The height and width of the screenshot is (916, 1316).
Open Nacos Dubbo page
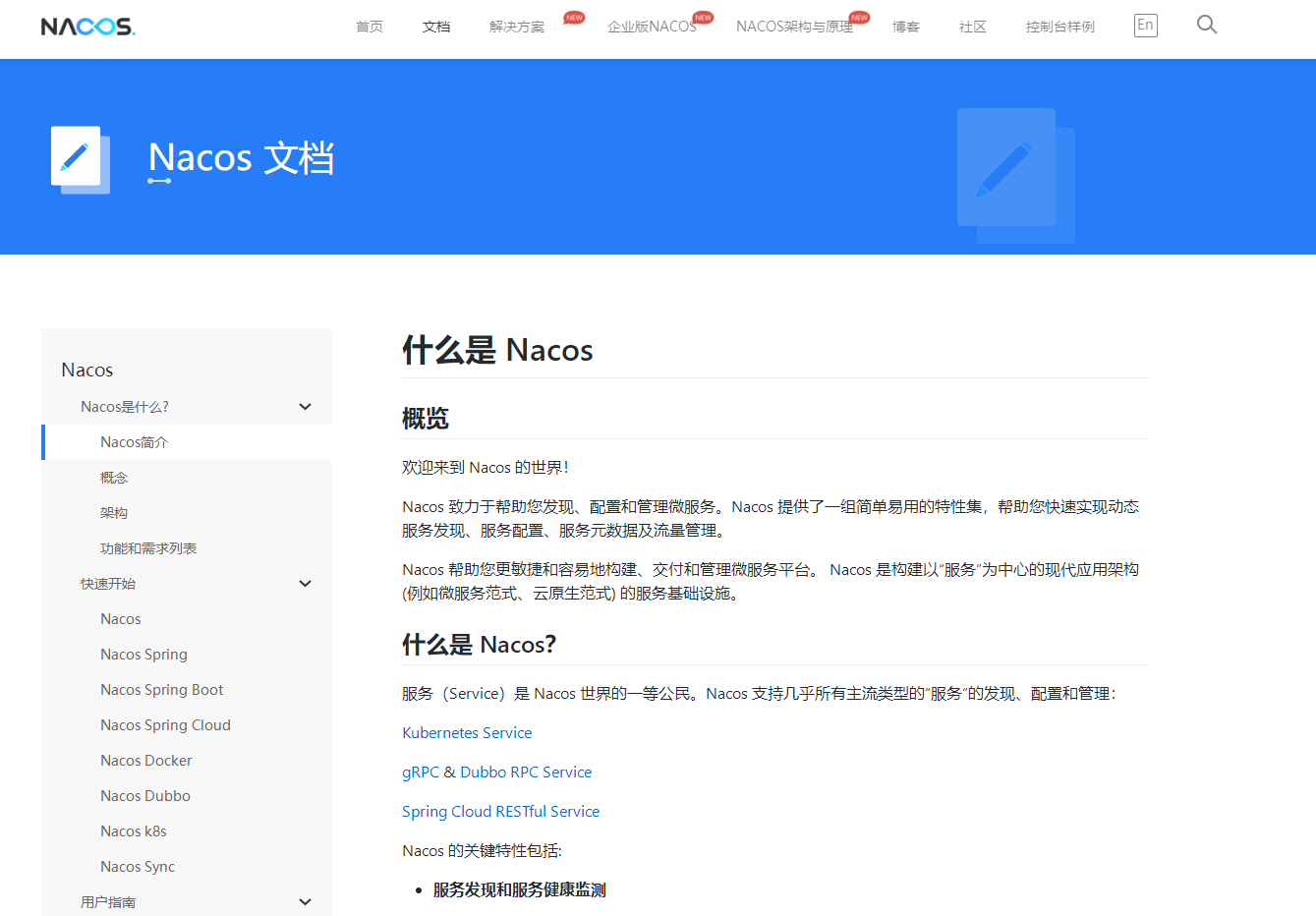pos(145,796)
